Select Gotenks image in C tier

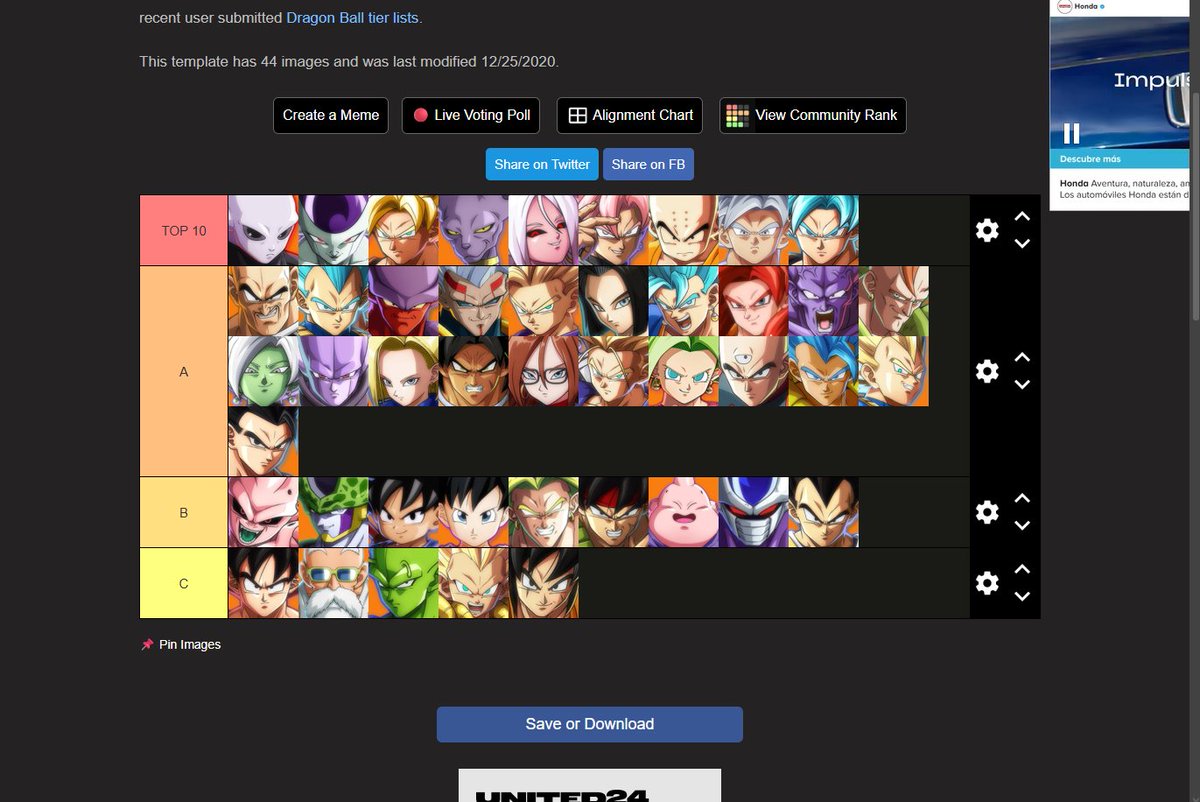pyautogui.click(x=474, y=584)
